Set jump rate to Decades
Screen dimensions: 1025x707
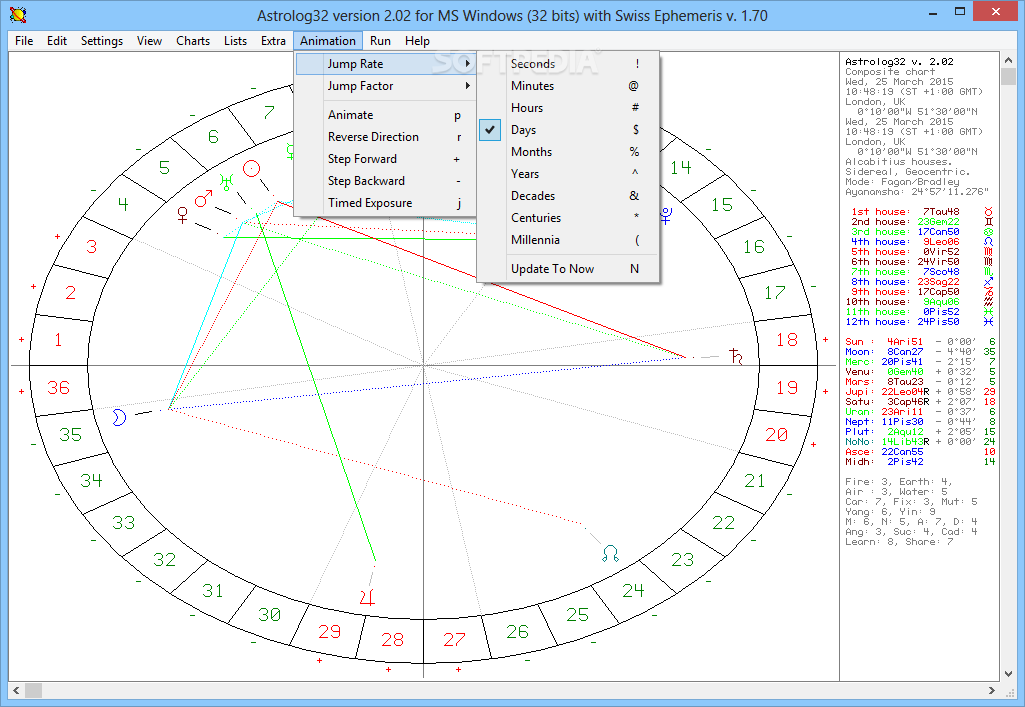pyautogui.click(x=568, y=196)
